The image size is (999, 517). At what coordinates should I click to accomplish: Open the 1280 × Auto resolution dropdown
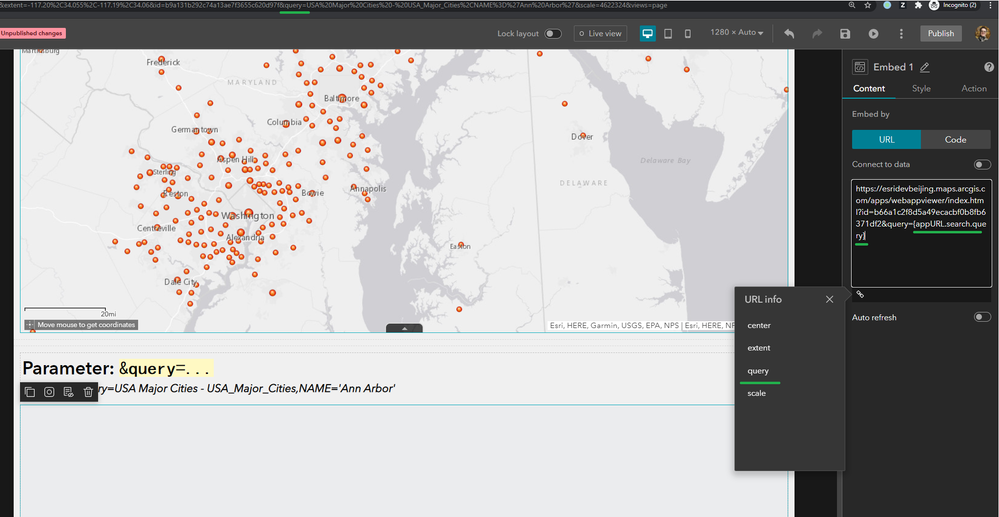pyautogui.click(x=736, y=33)
